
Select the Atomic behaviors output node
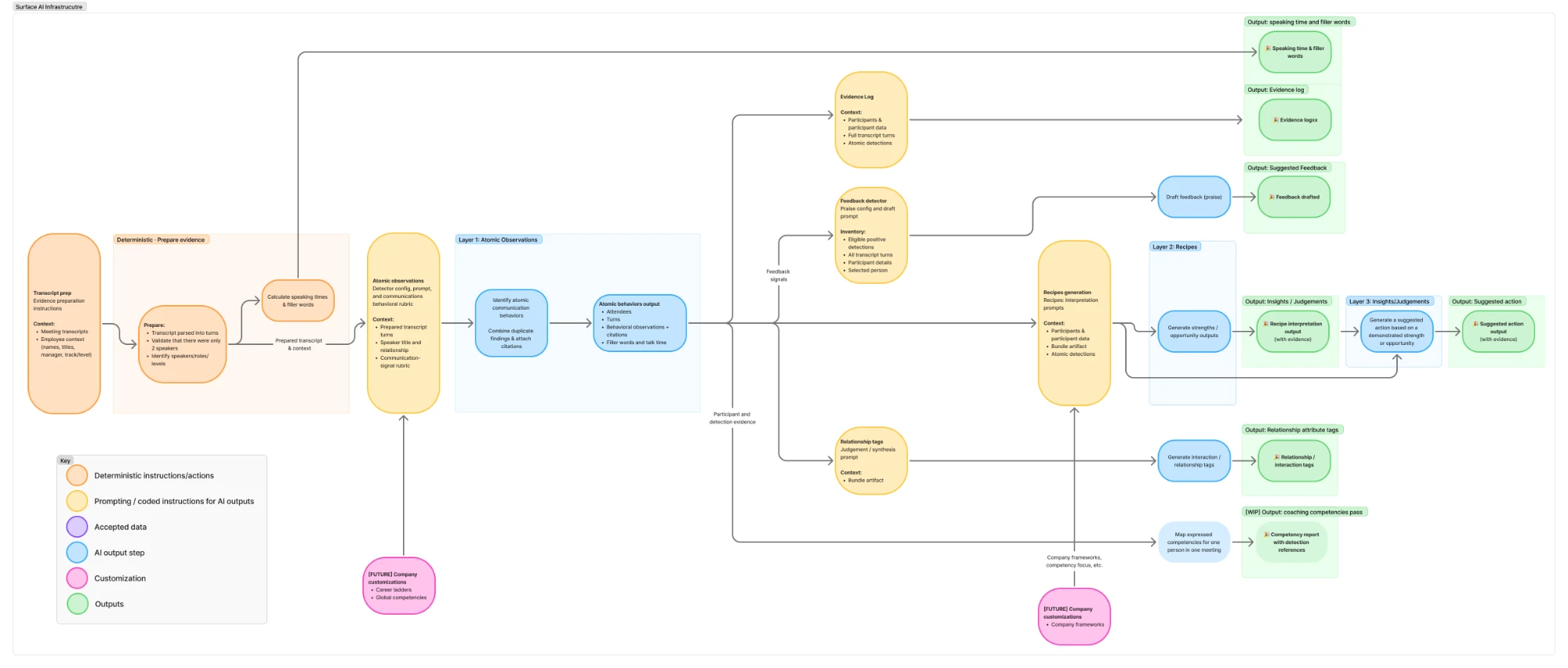pos(640,323)
